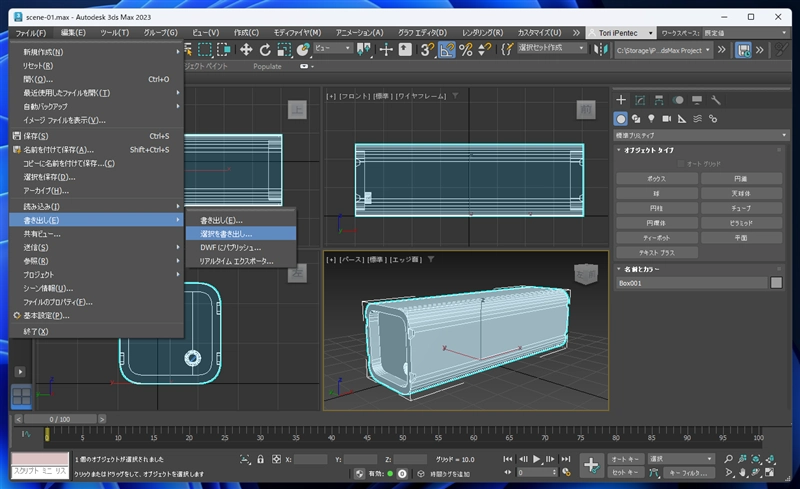This screenshot has width=800, height=489.
Task: Click the Box primitive button
Action: coord(657,179)
